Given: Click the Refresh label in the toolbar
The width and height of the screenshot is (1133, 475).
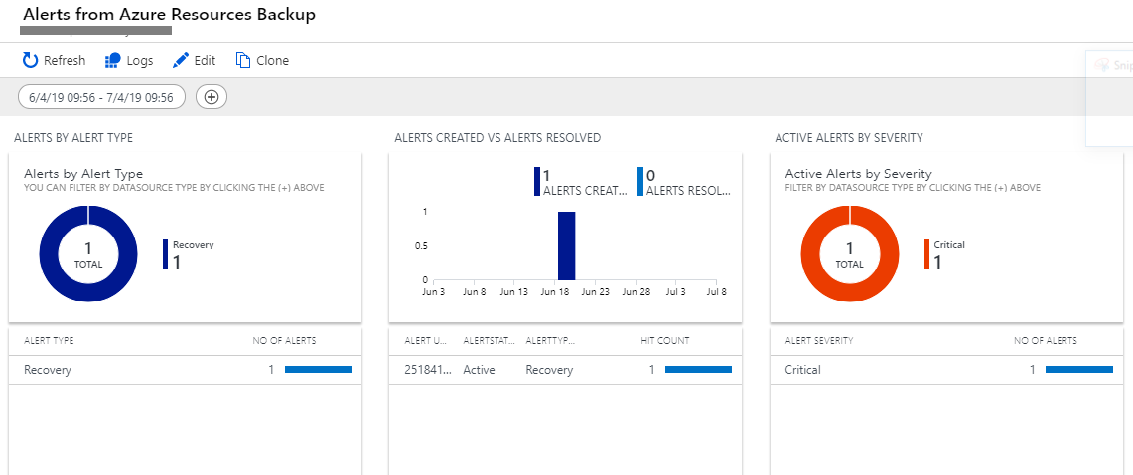Looking at the screenshot, I should [x=64, y=61].
